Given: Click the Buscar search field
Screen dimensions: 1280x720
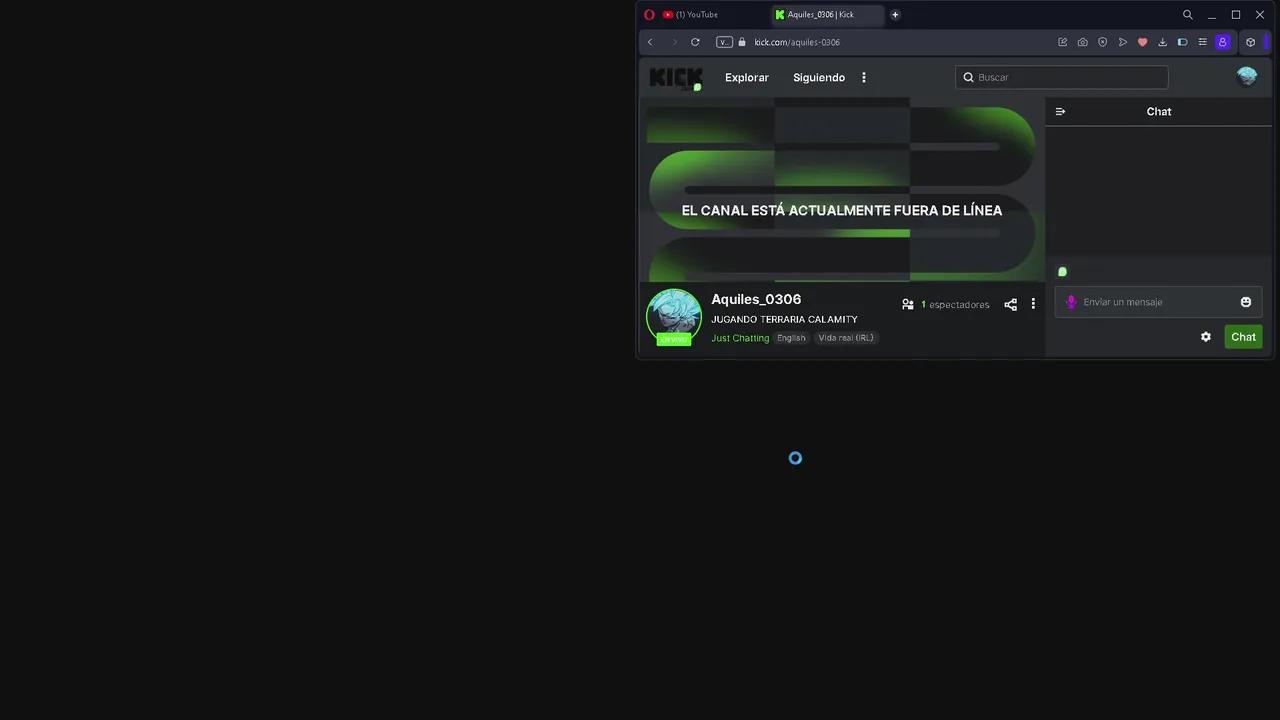Looking at the screenshot, I should click(1062, 77).
